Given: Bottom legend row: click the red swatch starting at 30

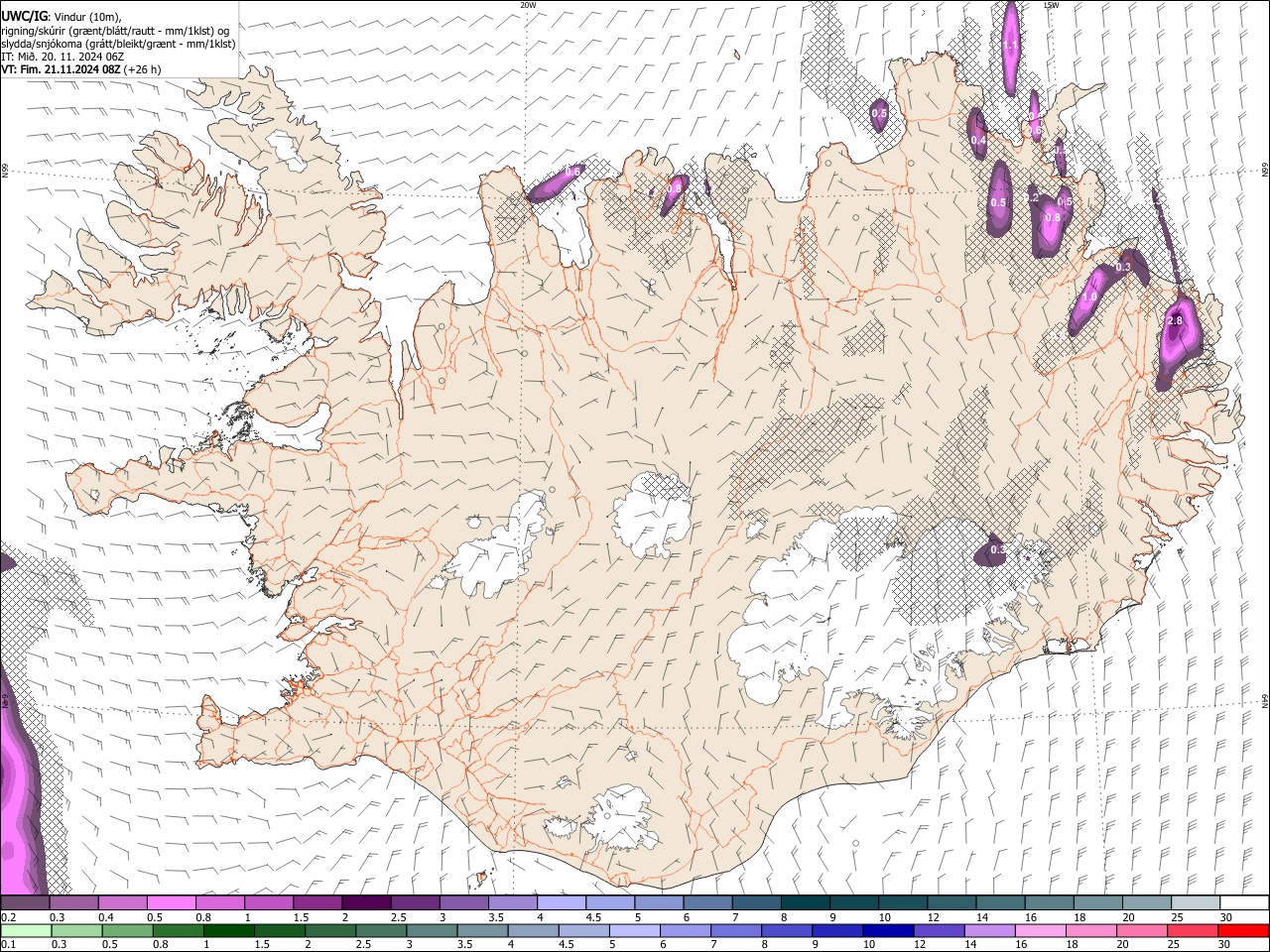Looking at the screenshot, I should pos(1242,930).
